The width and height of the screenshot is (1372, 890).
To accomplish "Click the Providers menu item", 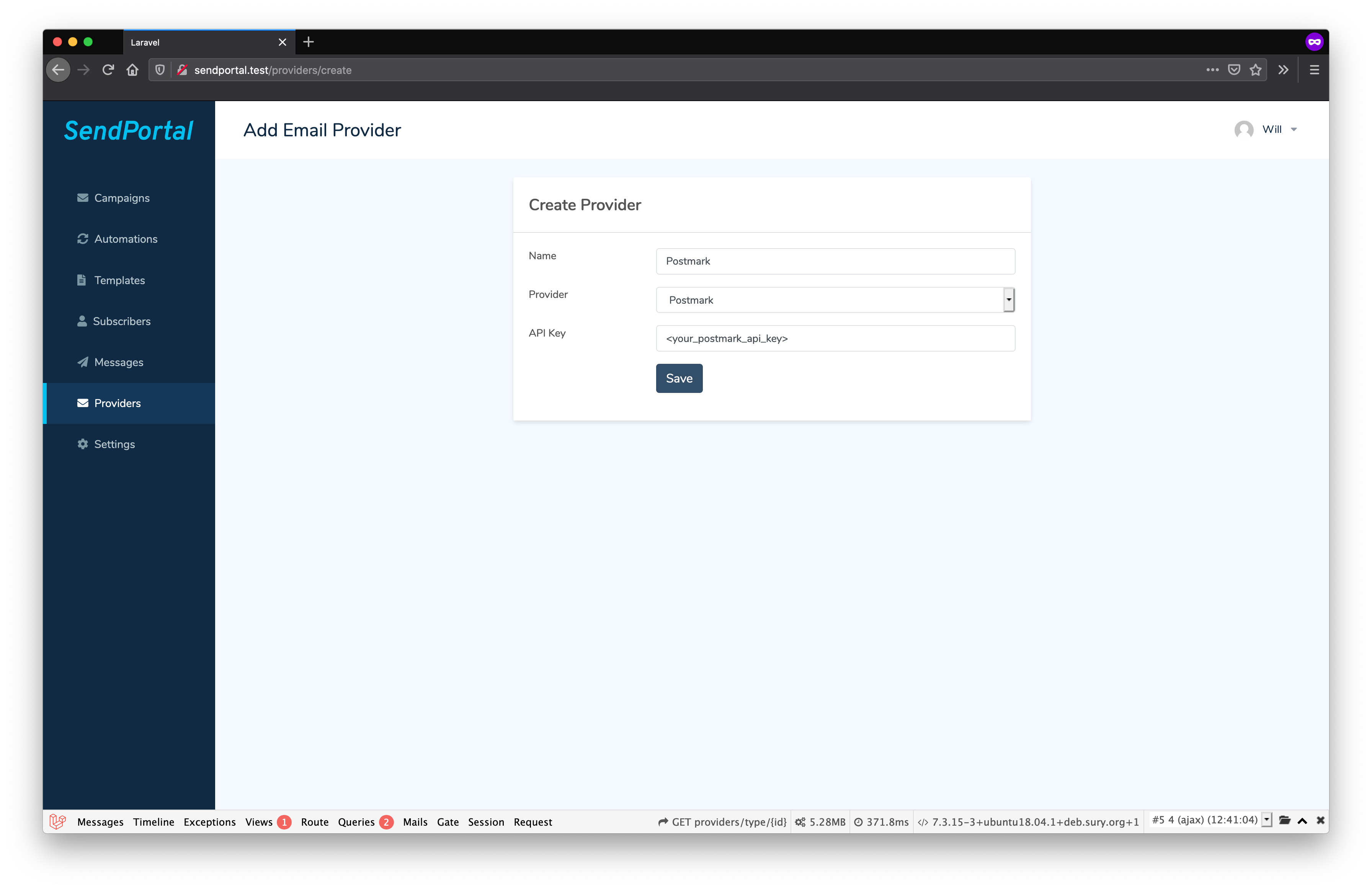I will pyautogui.click(x=117, y=403).
